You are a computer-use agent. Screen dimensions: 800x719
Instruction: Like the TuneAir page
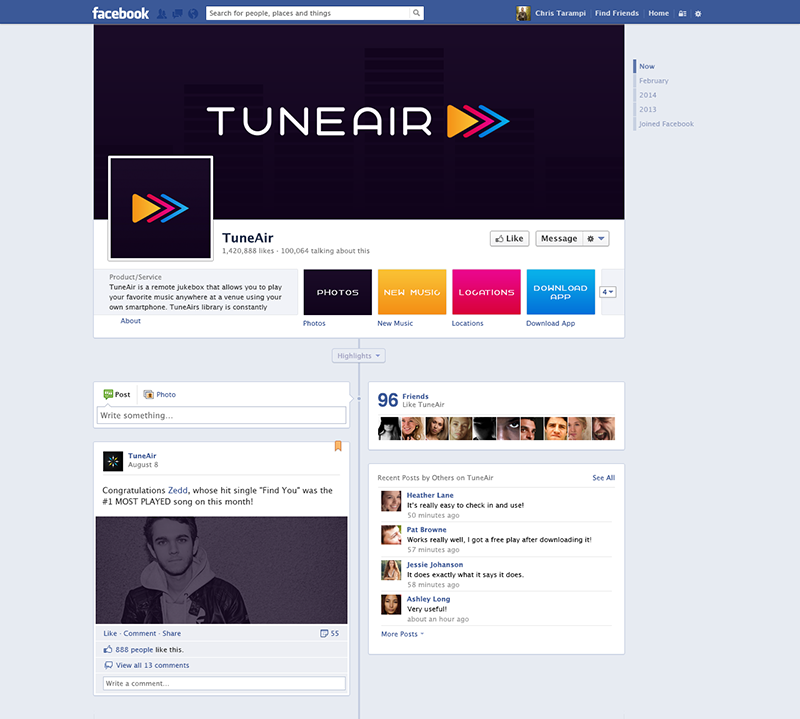(x=510, y=238)
